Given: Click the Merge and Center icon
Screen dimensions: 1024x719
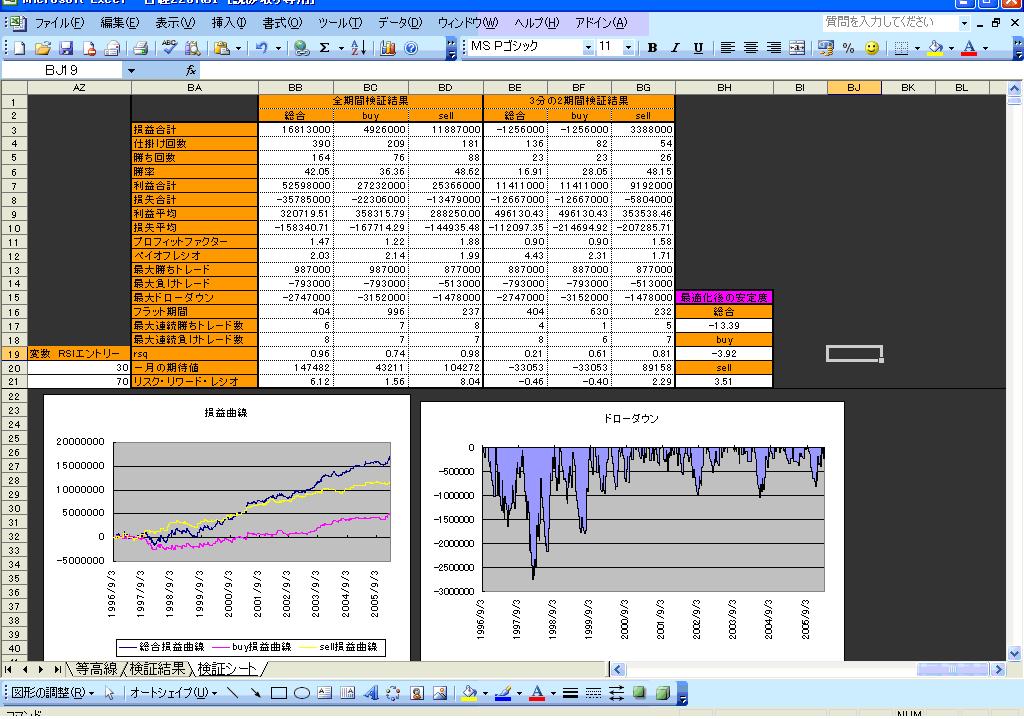Looking at the screenshot, I should [x=797, y=47].
